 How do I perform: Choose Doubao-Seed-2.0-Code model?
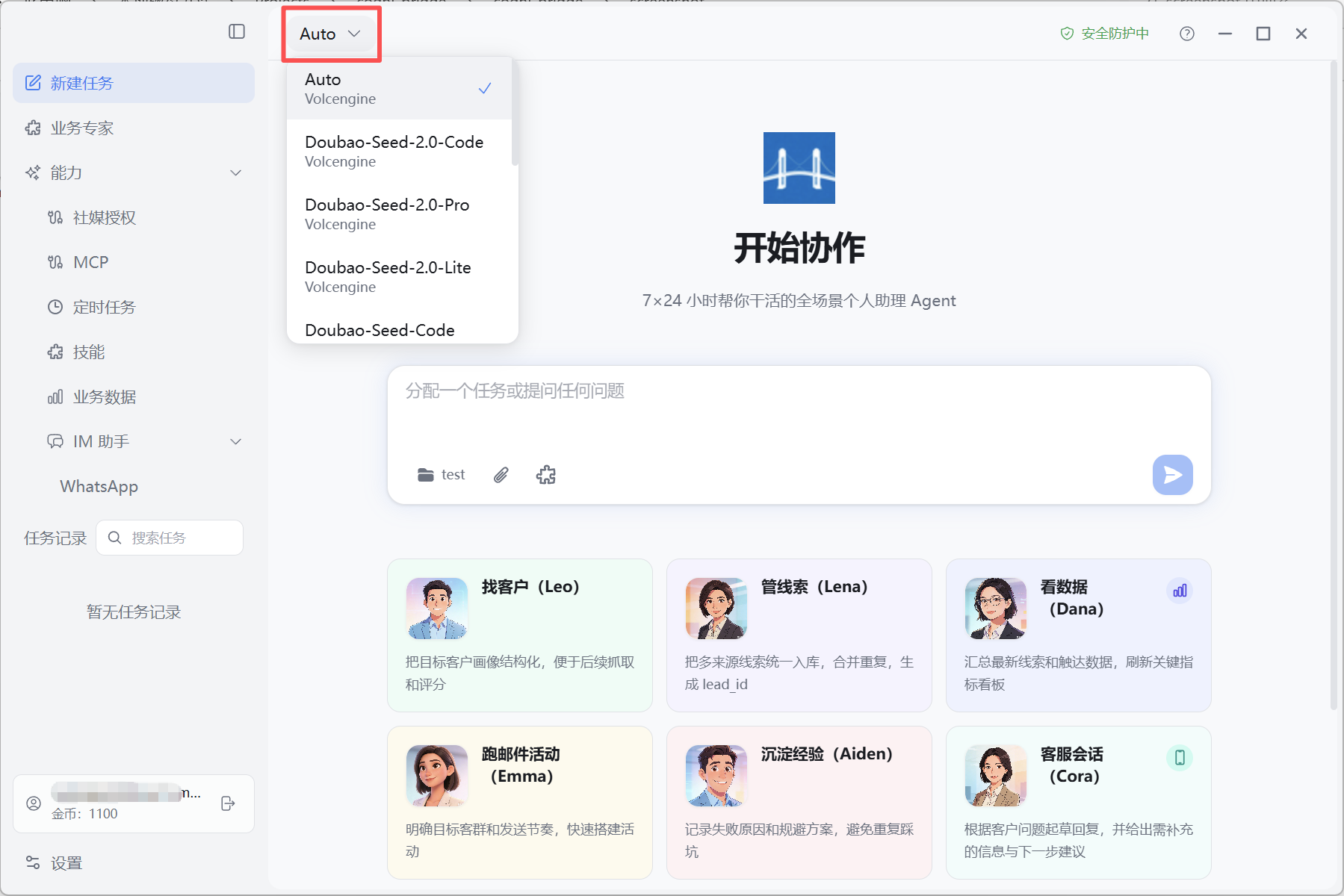399,151
